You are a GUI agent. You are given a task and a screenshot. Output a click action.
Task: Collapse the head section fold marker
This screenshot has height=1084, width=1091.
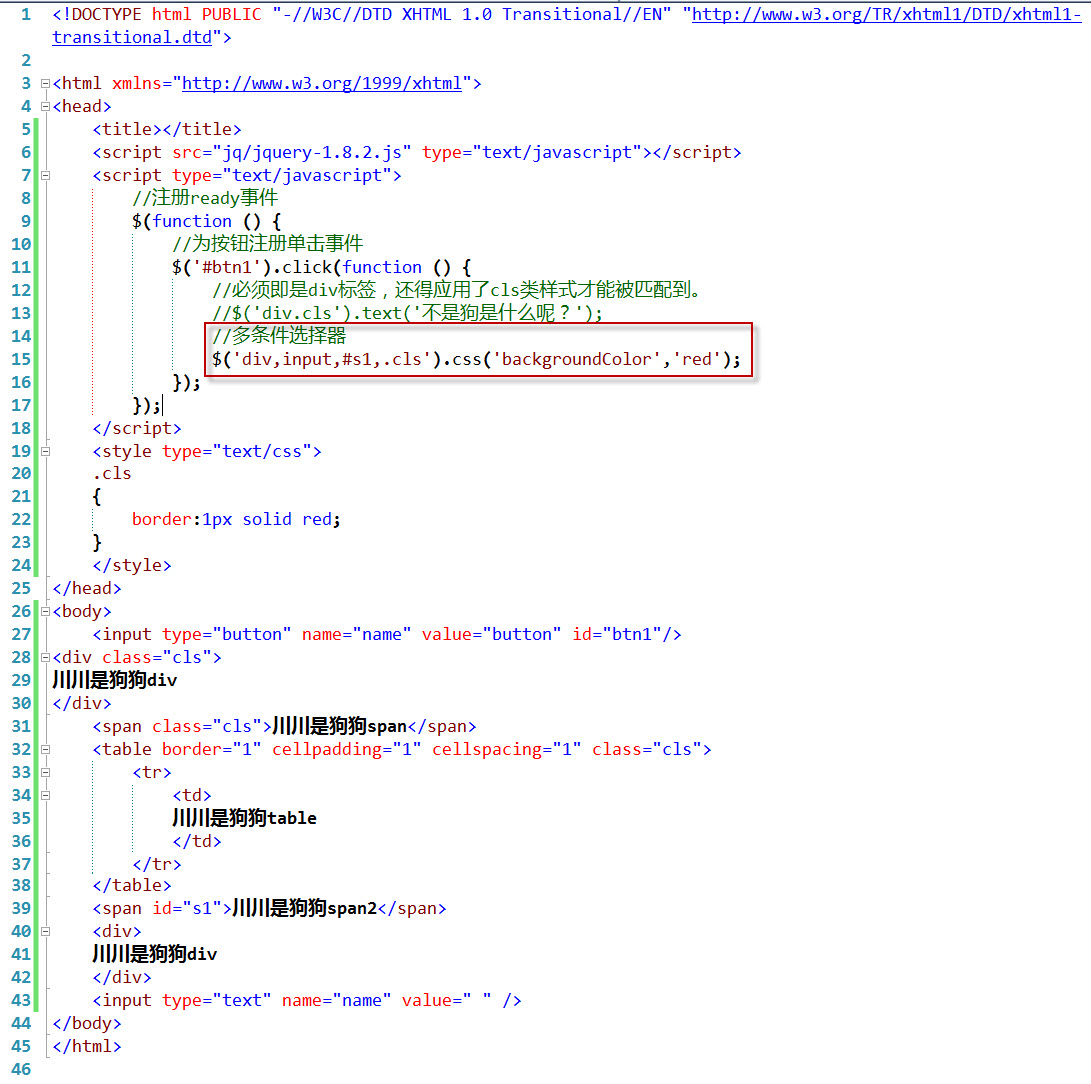coord(45,106)
